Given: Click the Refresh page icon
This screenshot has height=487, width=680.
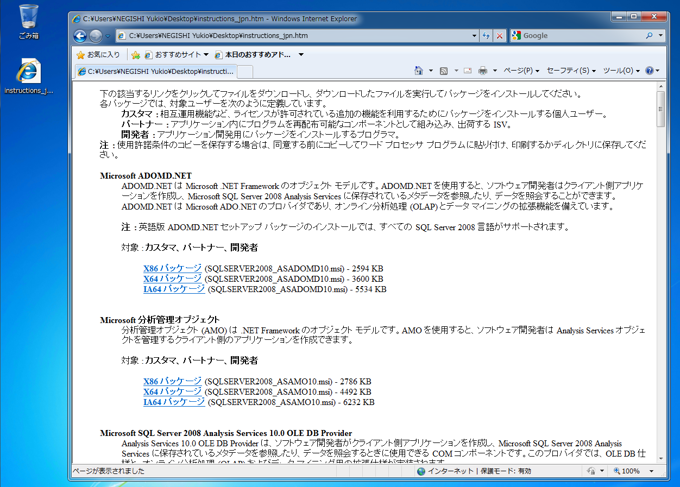Looking at the screenshot, I should point(486,36).
